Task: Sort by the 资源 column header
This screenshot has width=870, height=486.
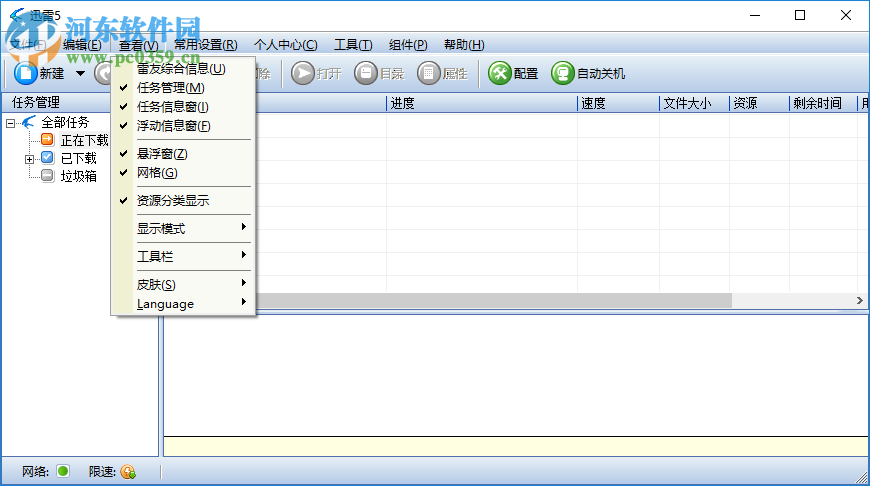Action: coord(759,103)
